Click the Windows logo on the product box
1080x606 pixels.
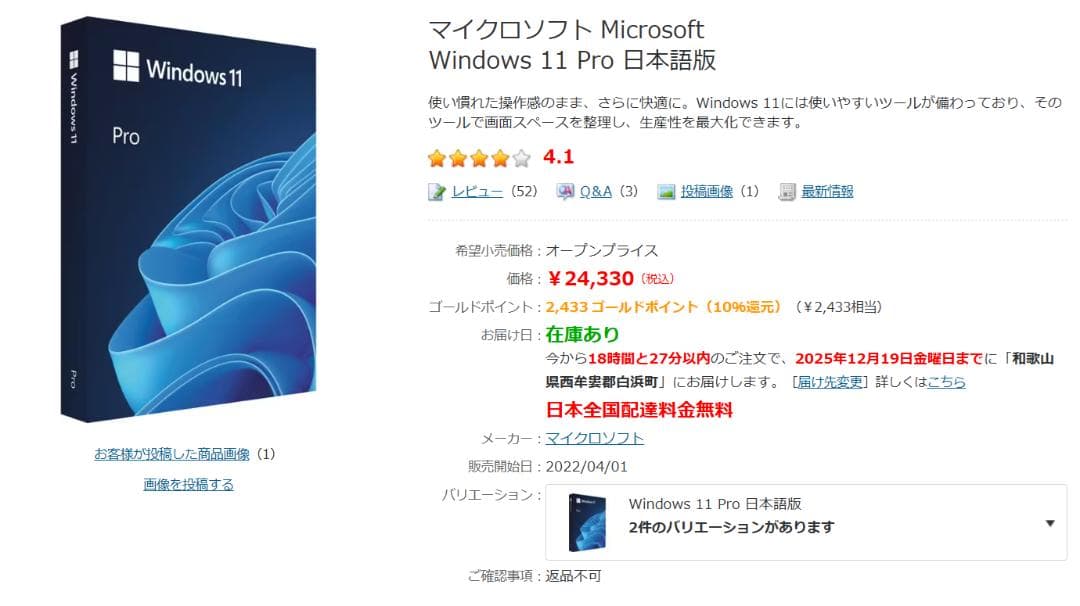coord(126,66)
